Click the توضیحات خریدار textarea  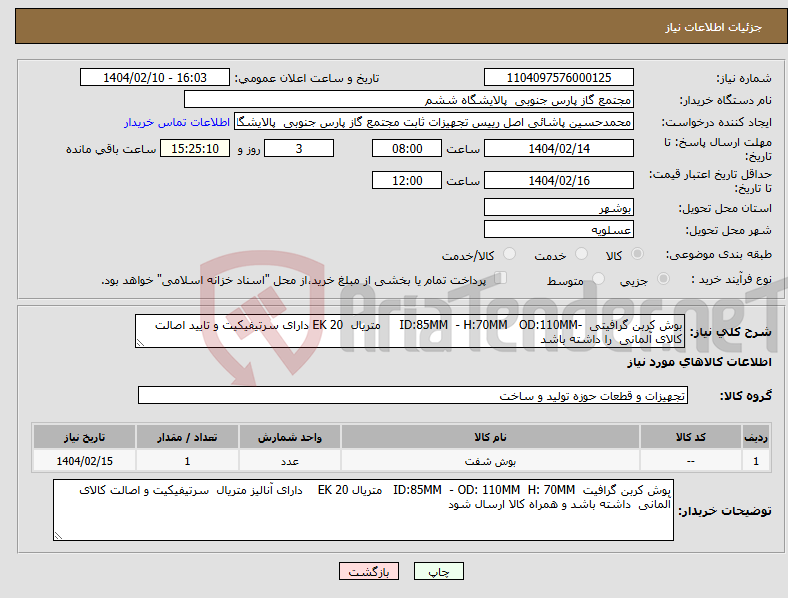coord(363,510)
